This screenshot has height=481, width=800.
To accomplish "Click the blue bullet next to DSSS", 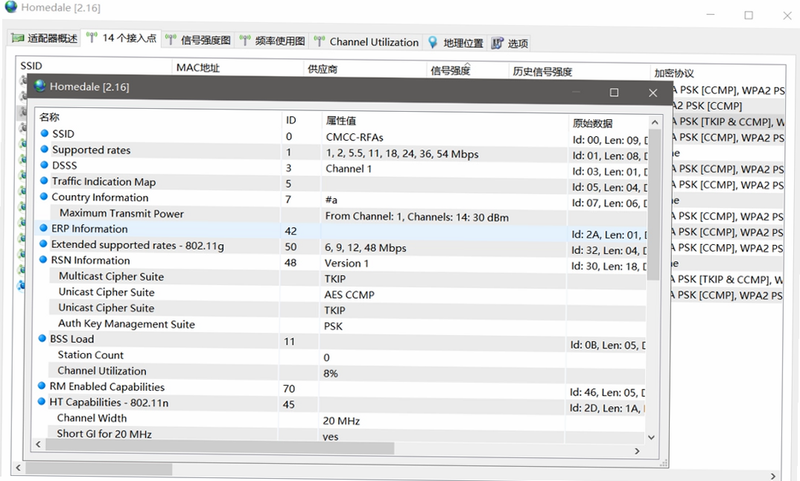I will [x=44, y=165].
